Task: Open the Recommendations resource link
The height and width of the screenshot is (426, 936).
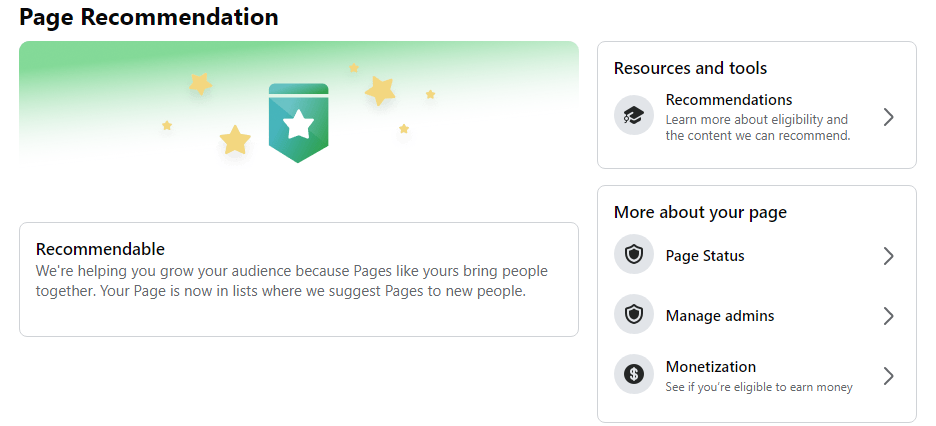Action: tap(756, 117)
